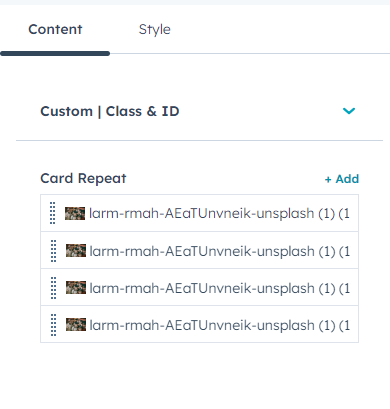Open the third larm-rmah card item
Screen dimensions: 390x409
[199, 287]
